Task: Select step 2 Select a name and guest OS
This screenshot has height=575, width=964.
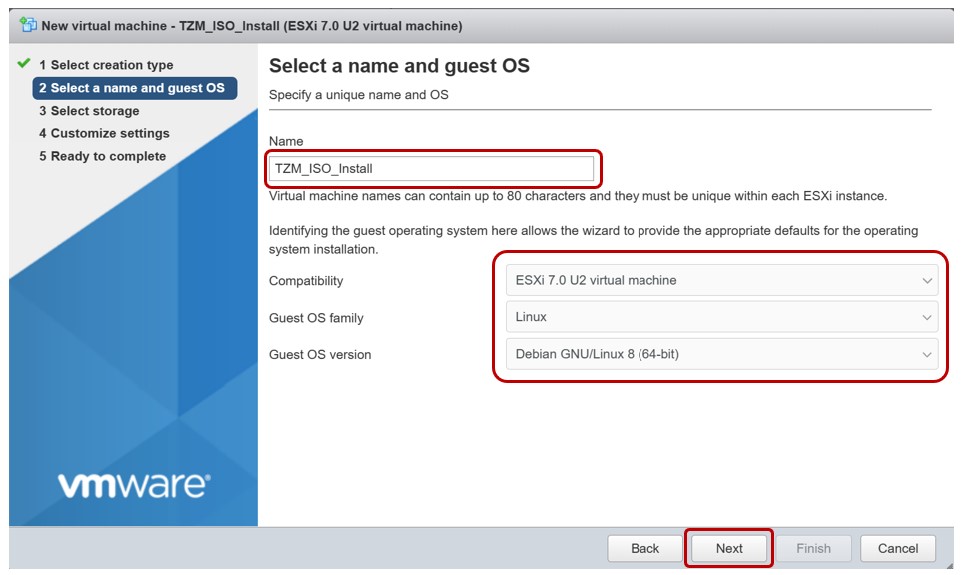Action: click(132, 88)
